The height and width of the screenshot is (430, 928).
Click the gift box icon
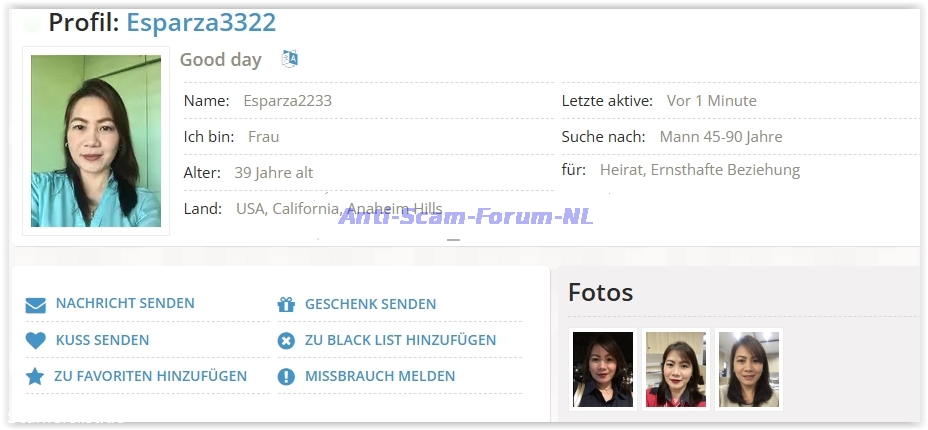(286, 304)
